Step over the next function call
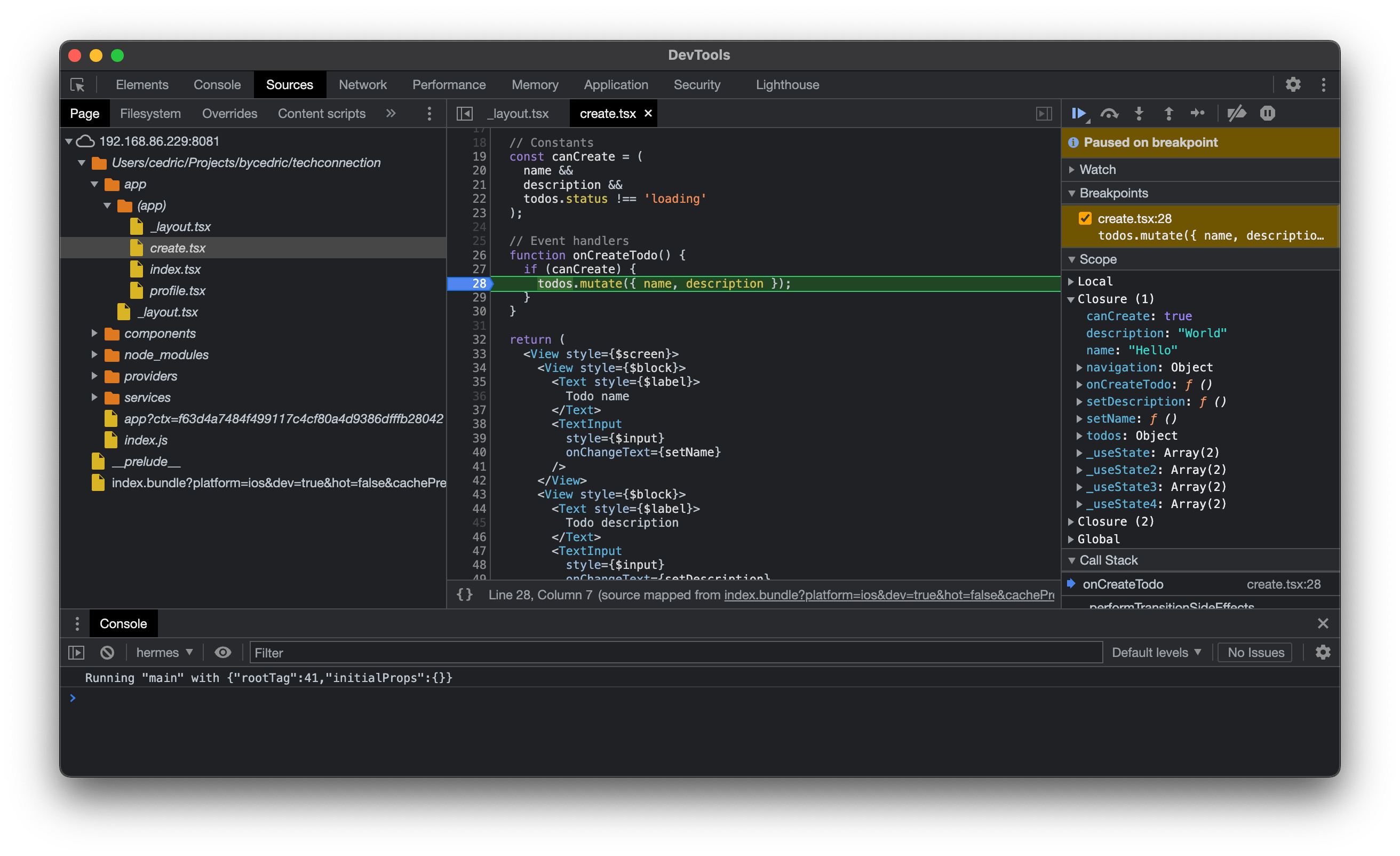The width and height of the screenshot is (1400, 856). pyautogui.click(x=1109, y=114)
